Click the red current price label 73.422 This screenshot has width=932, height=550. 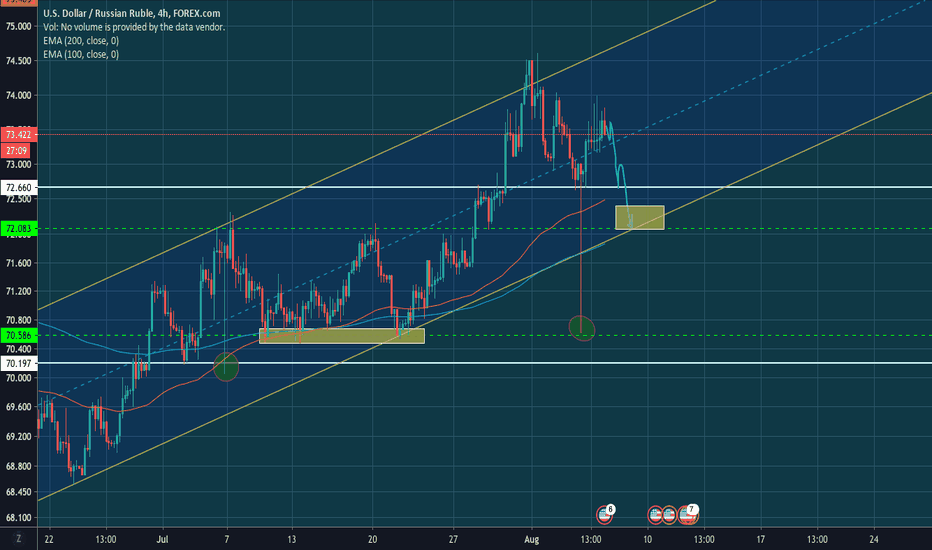click(x=19, y=134)
